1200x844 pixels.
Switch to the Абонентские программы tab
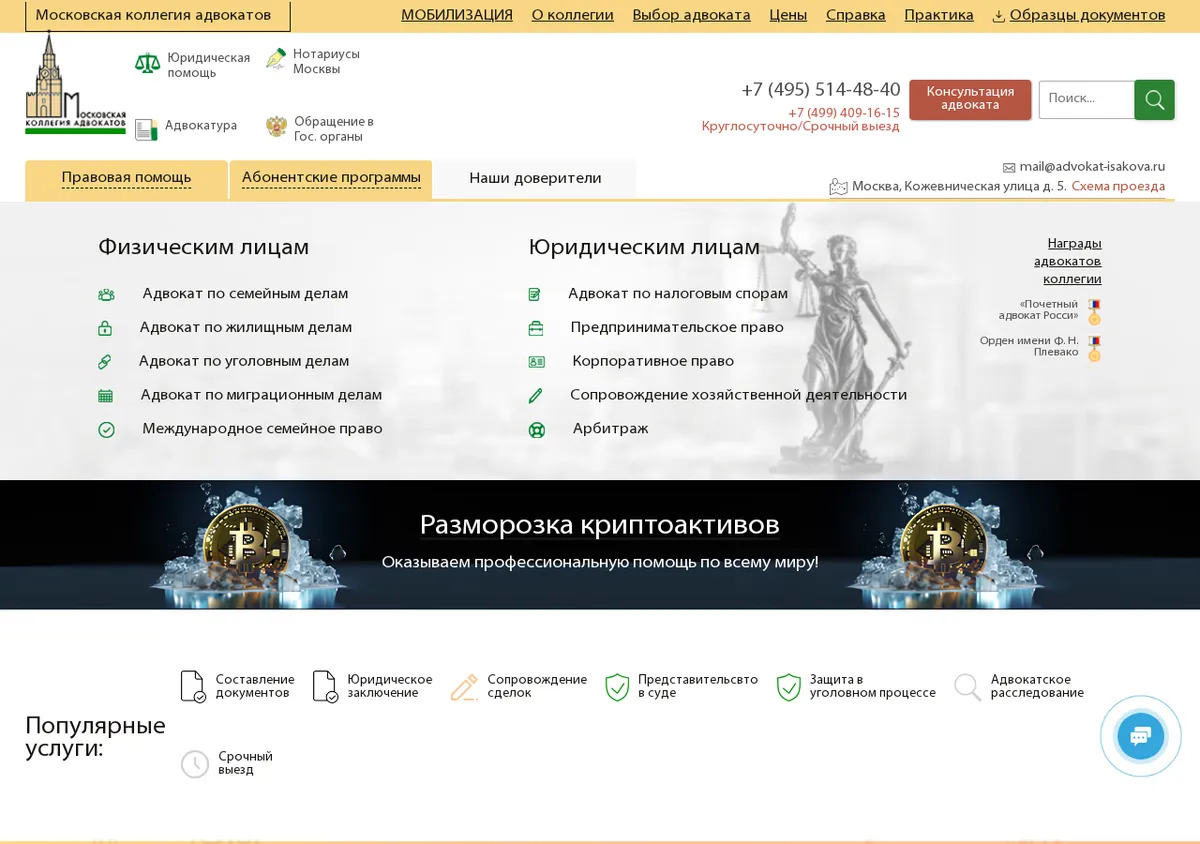click(331, 179)
